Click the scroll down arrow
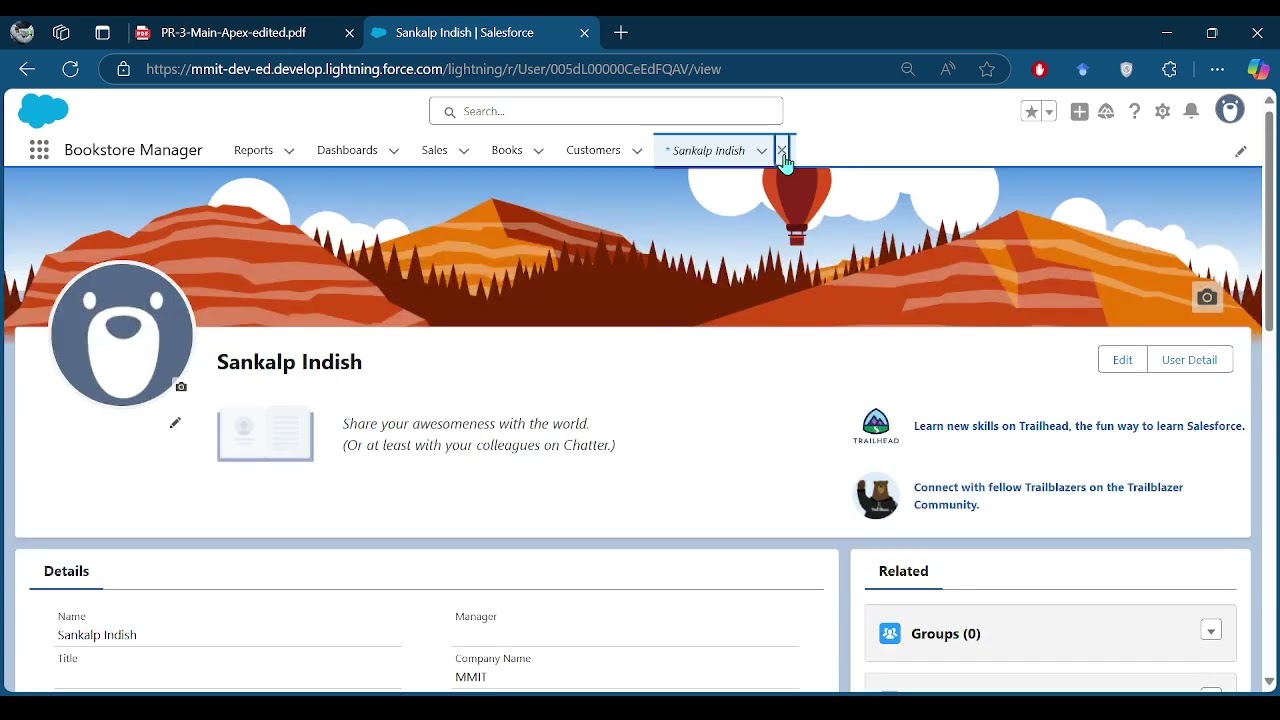Screen dimensions: 1280x720 pyautogui.click(x=1269, y=682)
